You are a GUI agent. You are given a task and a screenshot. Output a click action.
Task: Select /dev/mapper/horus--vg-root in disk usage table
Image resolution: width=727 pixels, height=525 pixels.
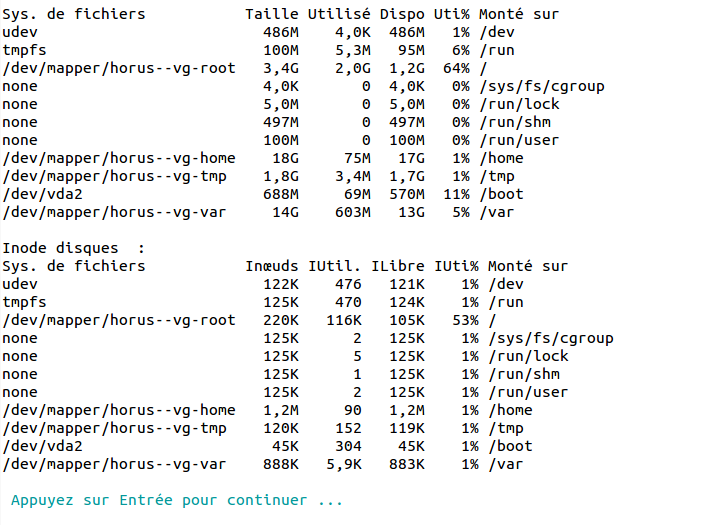tap(119, 68)
